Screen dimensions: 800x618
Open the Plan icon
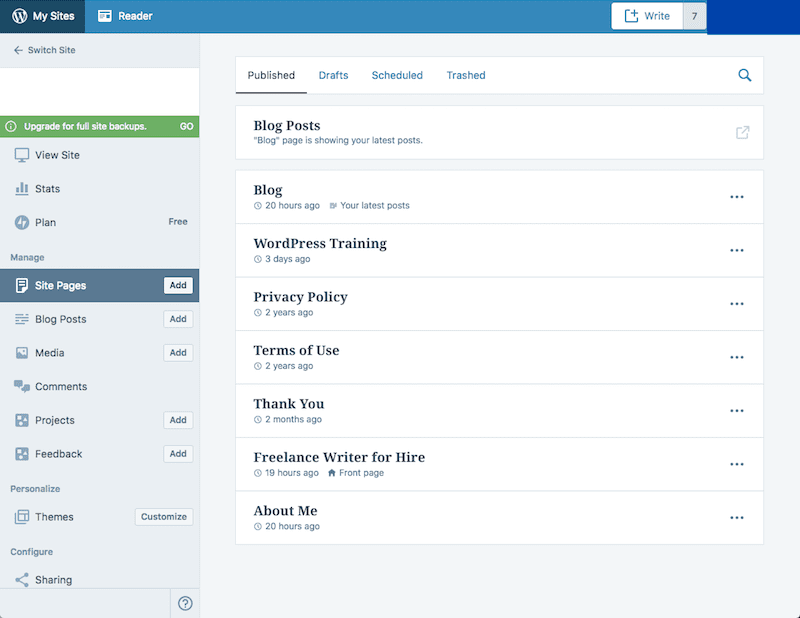click(21, 223)
